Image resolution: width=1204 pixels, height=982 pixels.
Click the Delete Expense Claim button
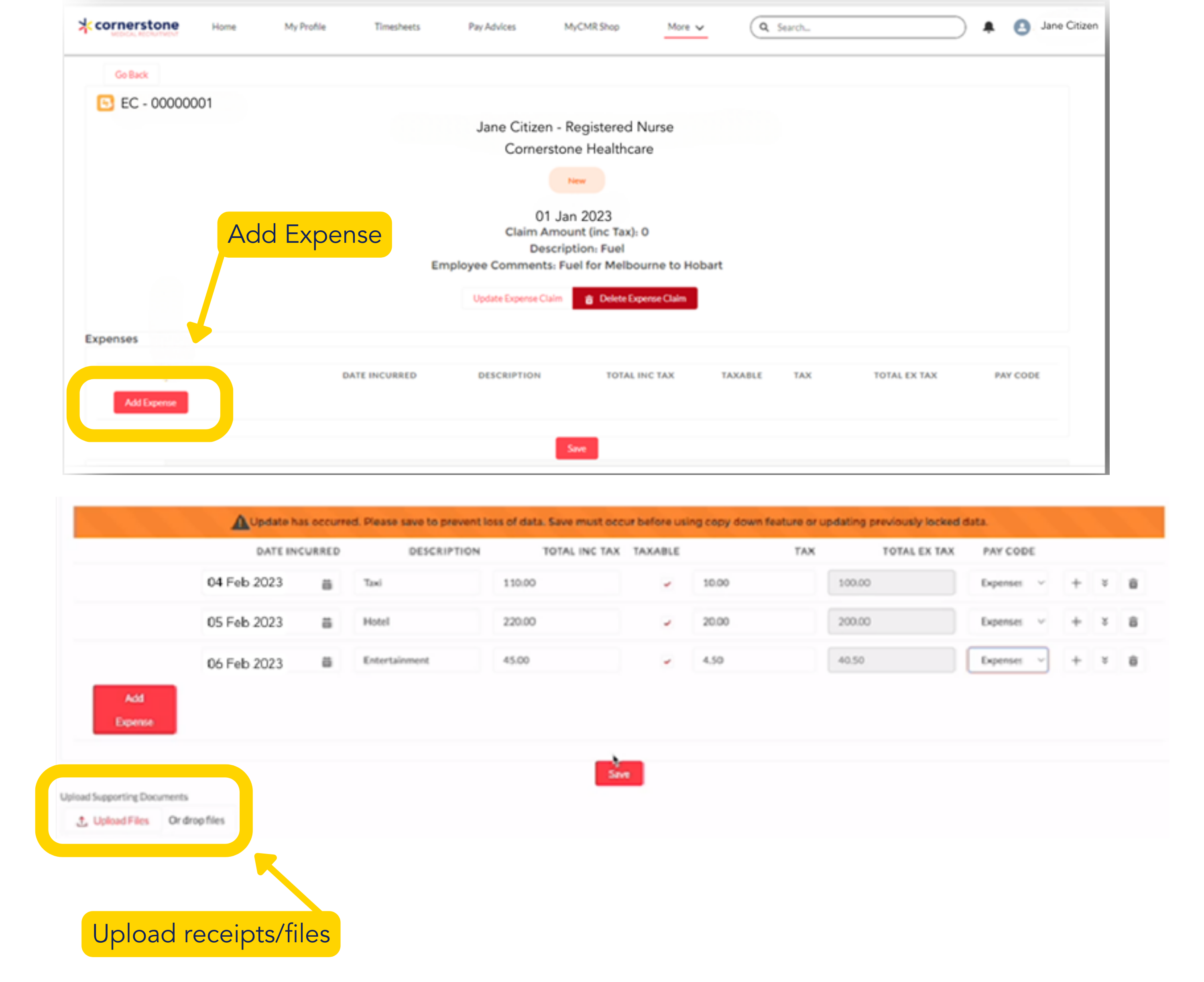(635, 298)
